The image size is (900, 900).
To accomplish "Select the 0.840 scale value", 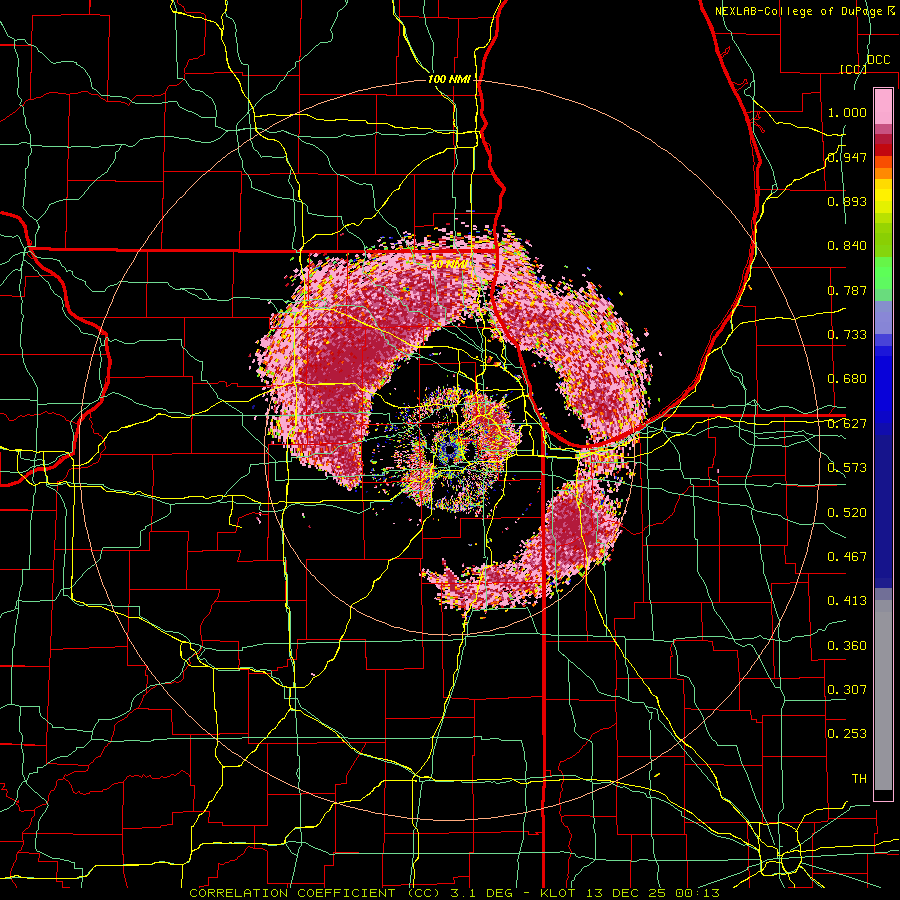I will coord(847,246).
